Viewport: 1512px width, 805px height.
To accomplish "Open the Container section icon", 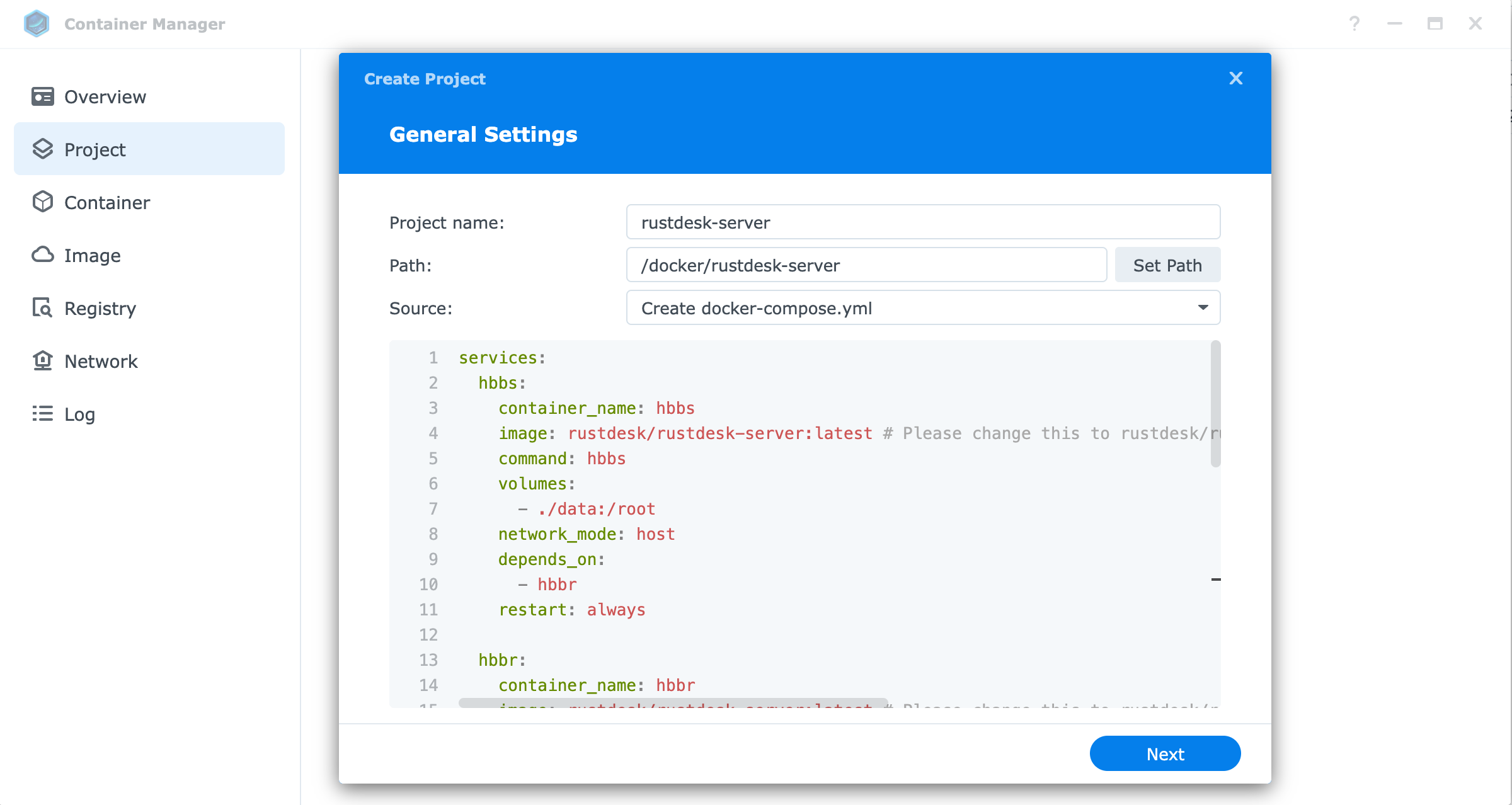I will point(42,202).
